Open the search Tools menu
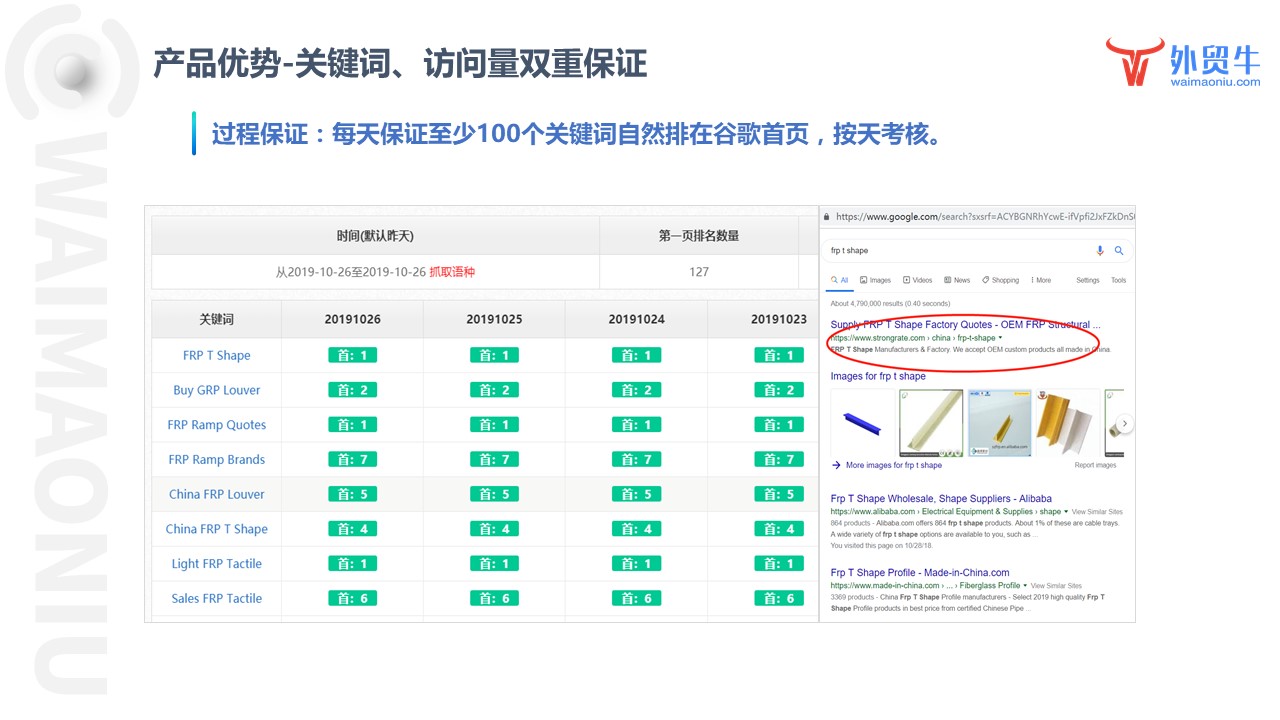1280x720 pixels. coord(1118,280)
